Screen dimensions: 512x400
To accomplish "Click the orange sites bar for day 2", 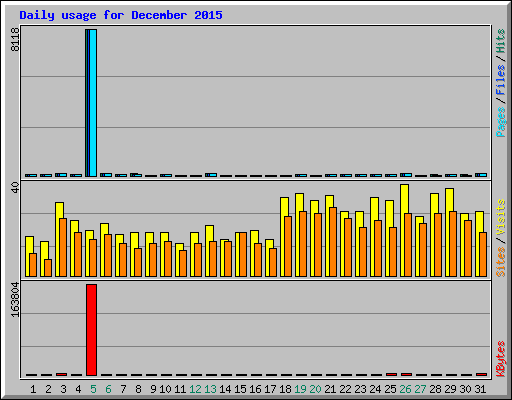I will pos(48,268).
